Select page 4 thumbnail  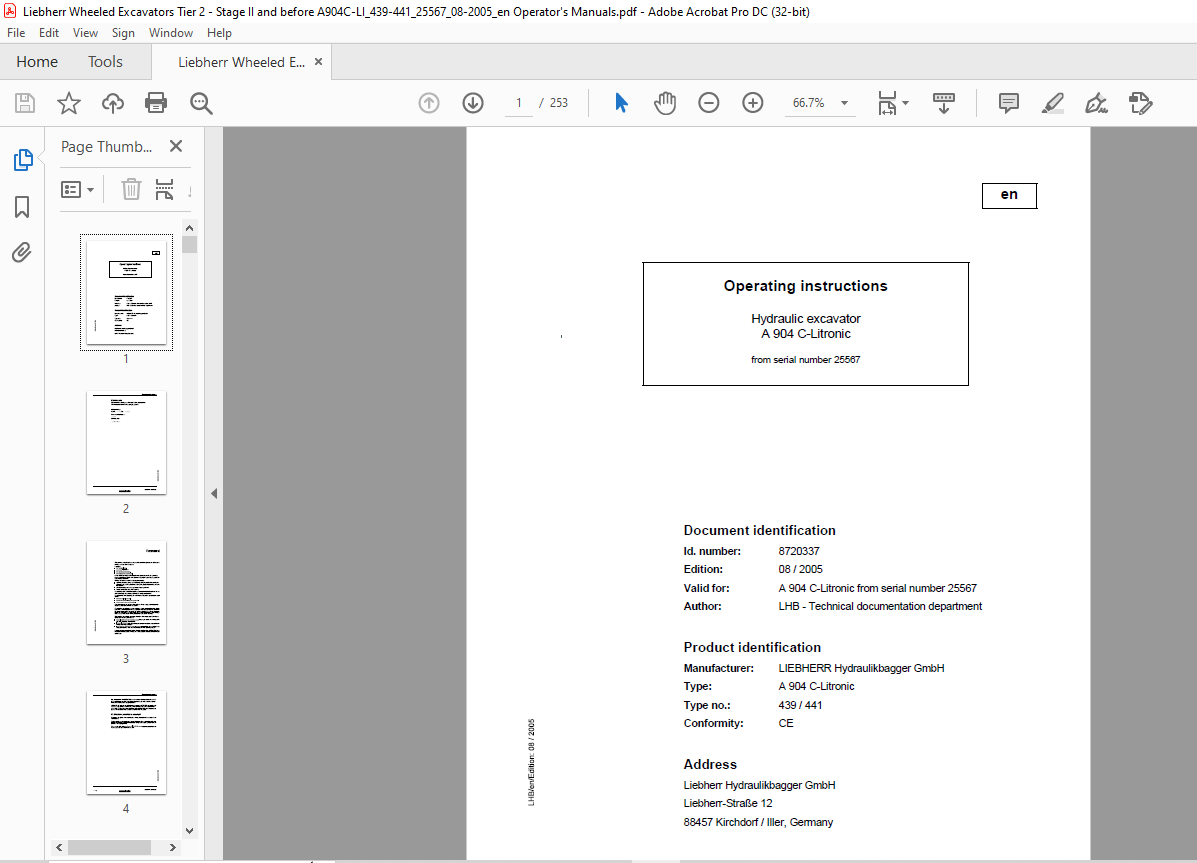(x=127, y=742)
